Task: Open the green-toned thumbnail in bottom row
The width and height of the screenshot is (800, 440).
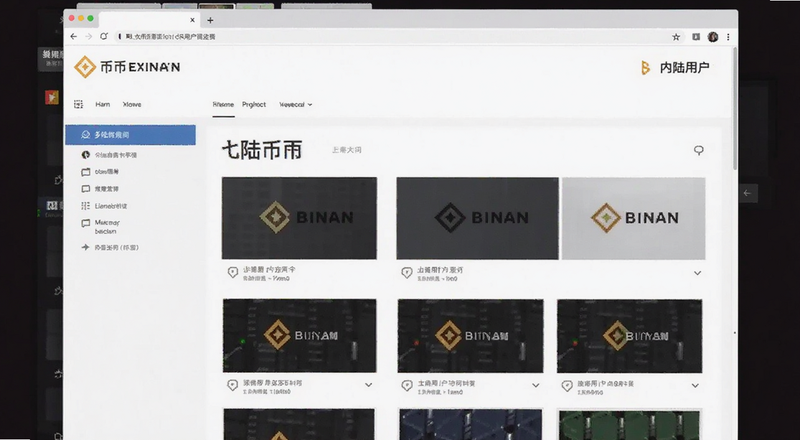Action: tap(630, 424)
